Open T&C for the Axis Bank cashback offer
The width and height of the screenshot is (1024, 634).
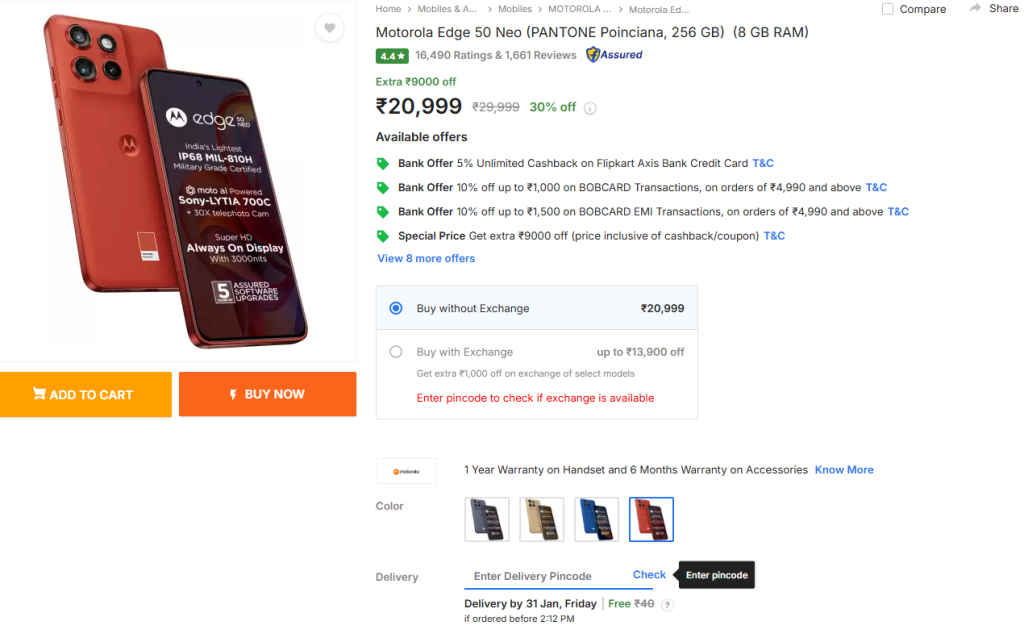(762, 162)
